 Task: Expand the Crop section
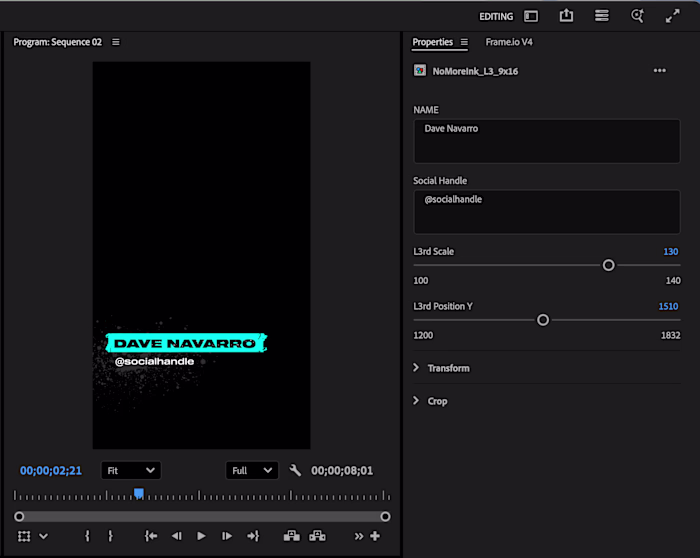click(416, 400)
